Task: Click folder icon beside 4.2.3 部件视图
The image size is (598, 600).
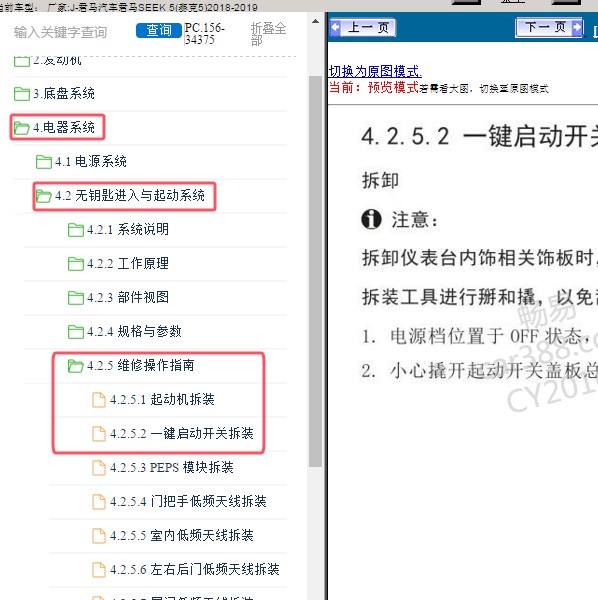Action: (x=76, y=298)
